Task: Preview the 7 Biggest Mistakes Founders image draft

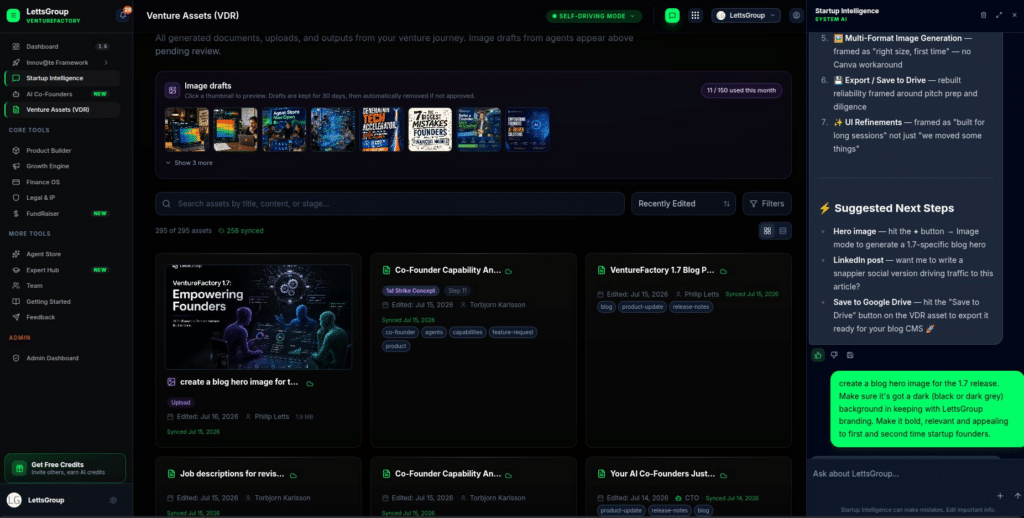Action: 430,129
